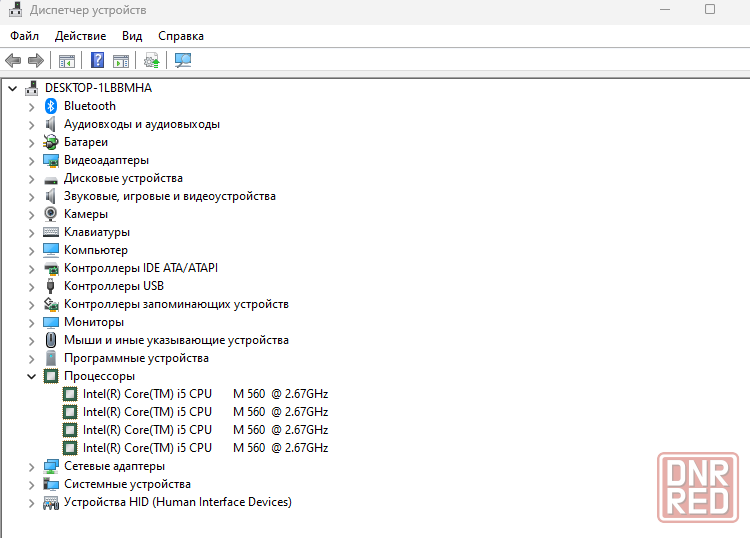Select the Батареи label
Screen dimensions: 750x538
[x=86, y=142]
